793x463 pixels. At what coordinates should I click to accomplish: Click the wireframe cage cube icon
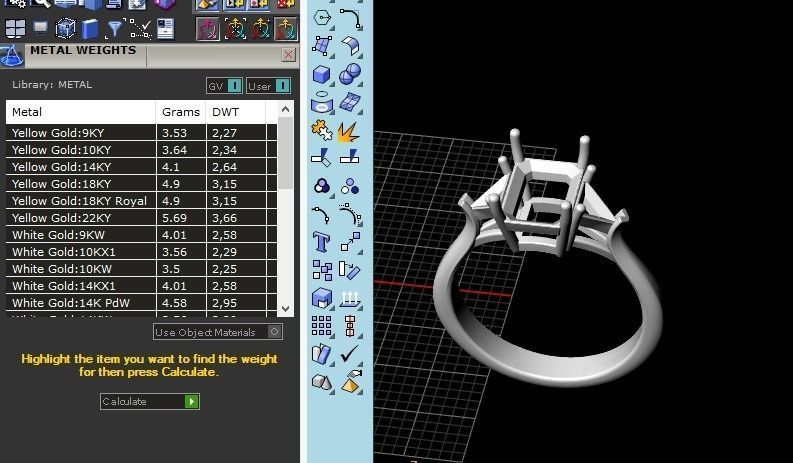pyautogui.click(x=66, y=28)
